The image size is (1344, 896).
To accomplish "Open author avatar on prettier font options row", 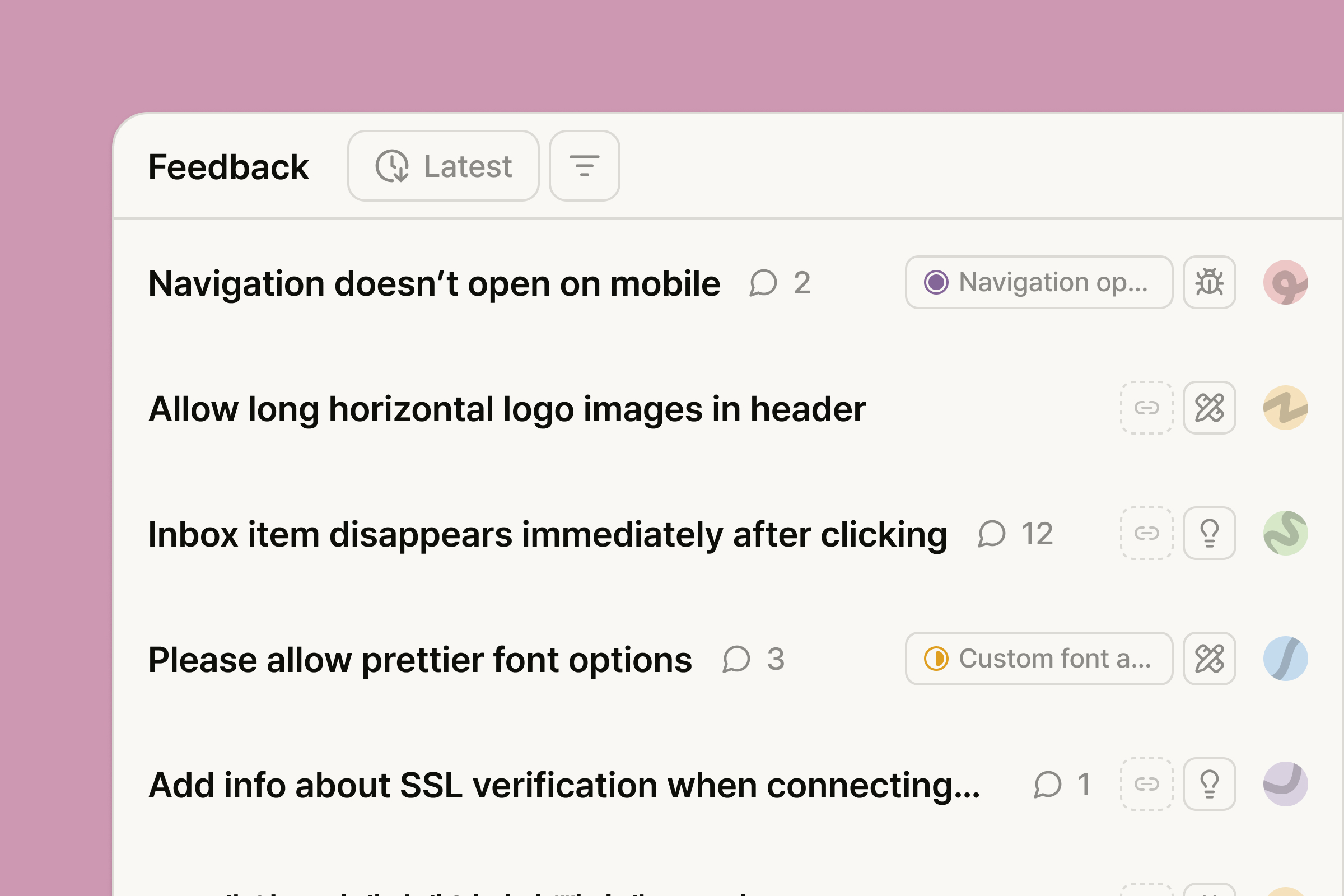I will [1286, 659].
